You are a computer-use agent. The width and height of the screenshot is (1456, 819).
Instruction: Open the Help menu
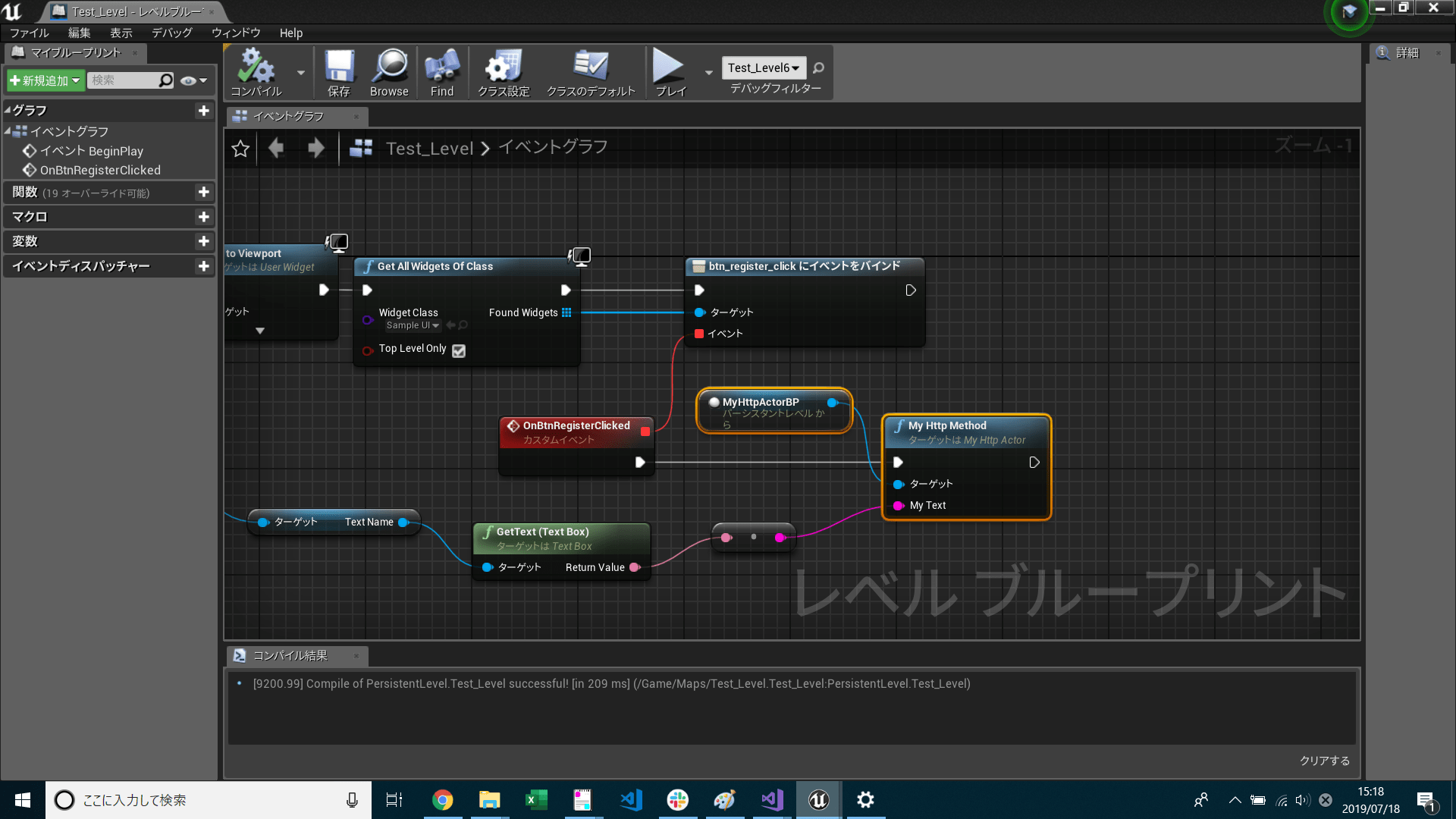point(290,33)
